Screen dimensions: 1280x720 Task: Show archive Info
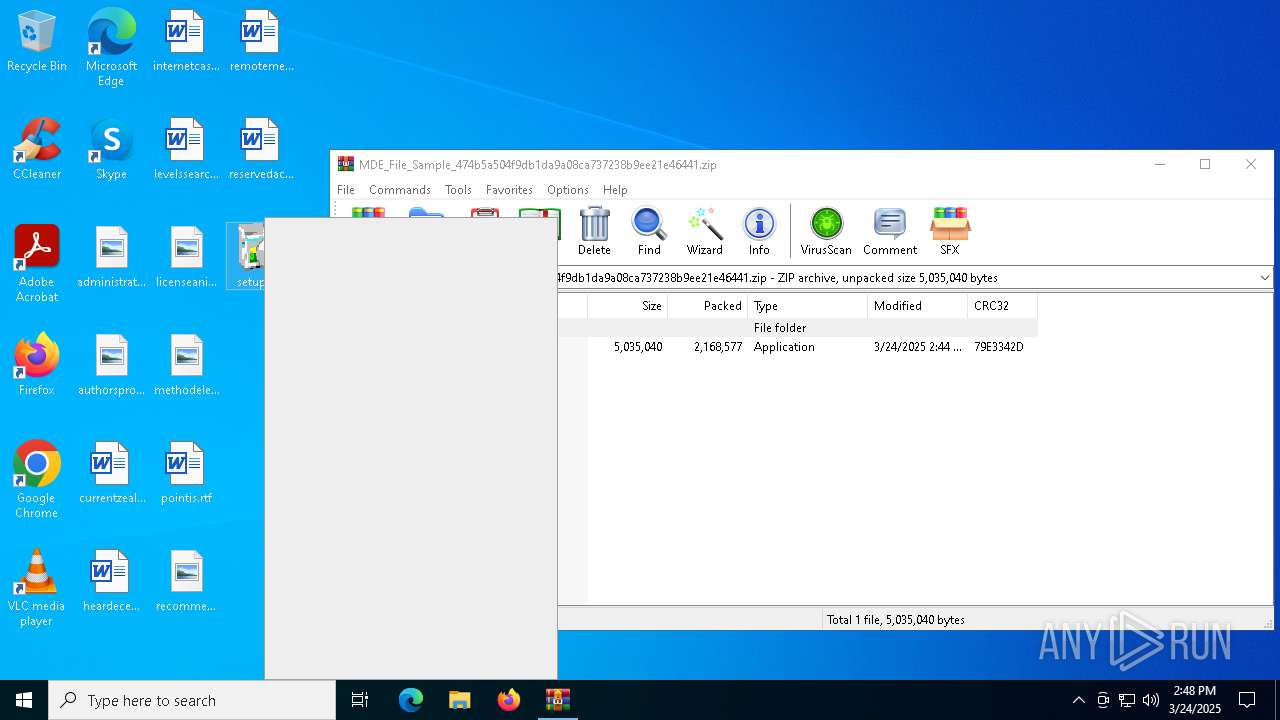(759, 232)
